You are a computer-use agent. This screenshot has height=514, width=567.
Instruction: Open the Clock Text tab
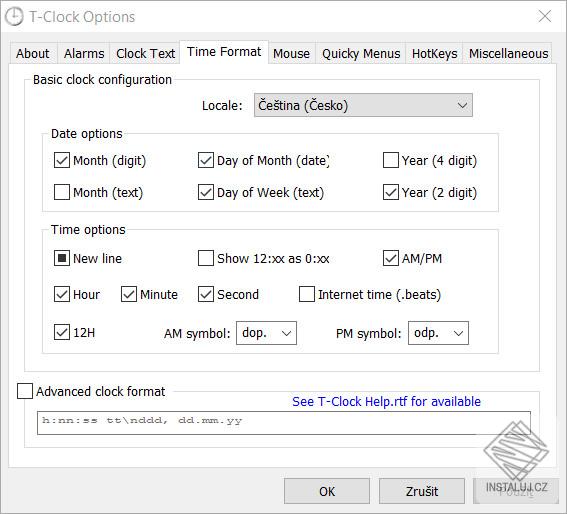[145, 54]
